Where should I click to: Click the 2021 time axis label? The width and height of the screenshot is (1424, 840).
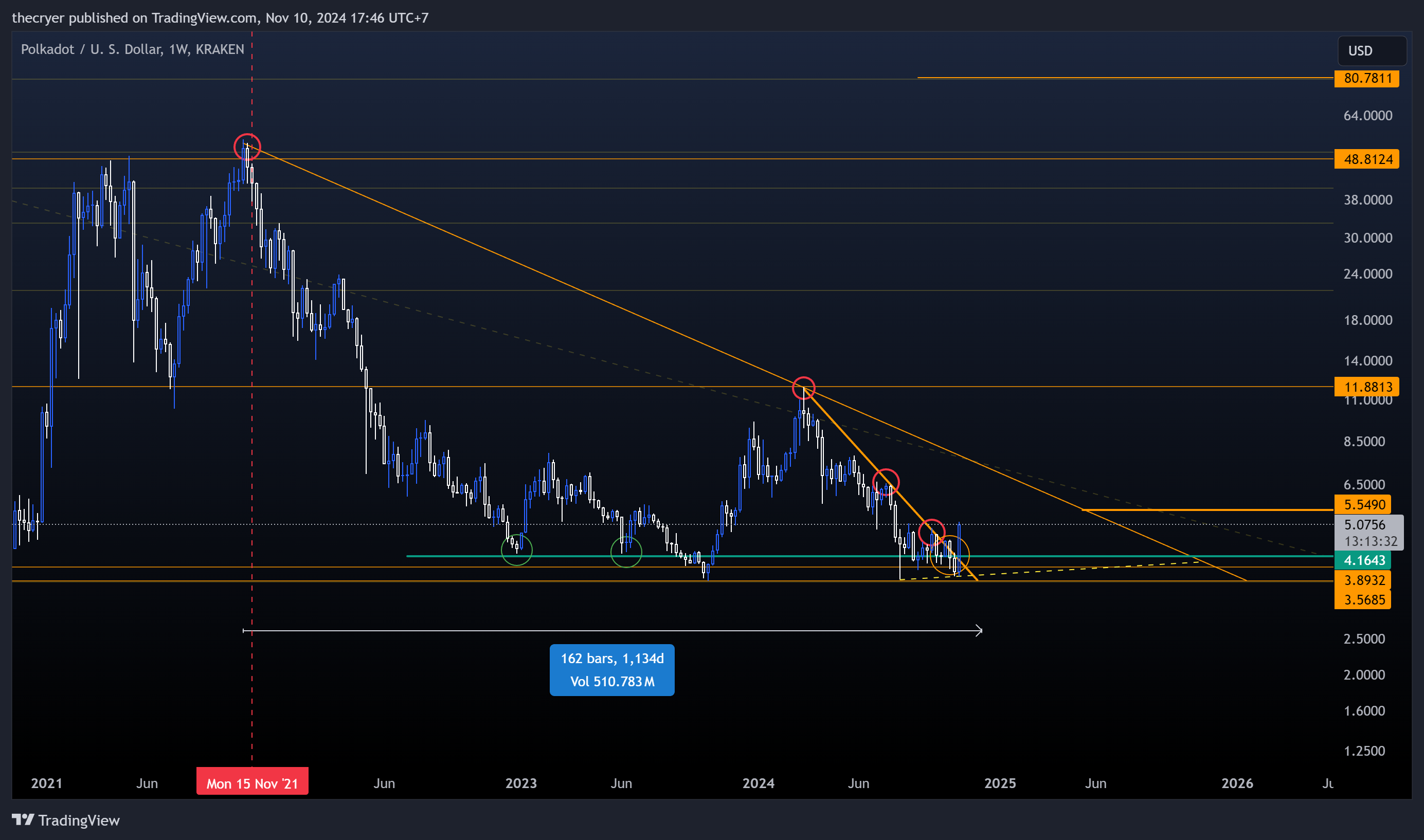tap(46, 783)
